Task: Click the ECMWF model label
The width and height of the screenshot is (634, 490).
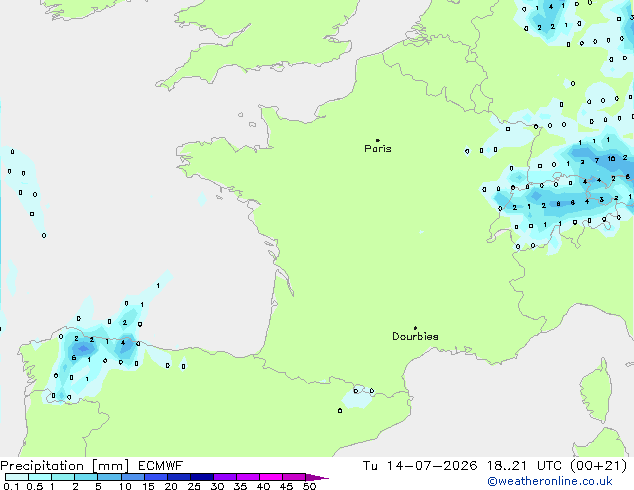Action: (161, 466)
